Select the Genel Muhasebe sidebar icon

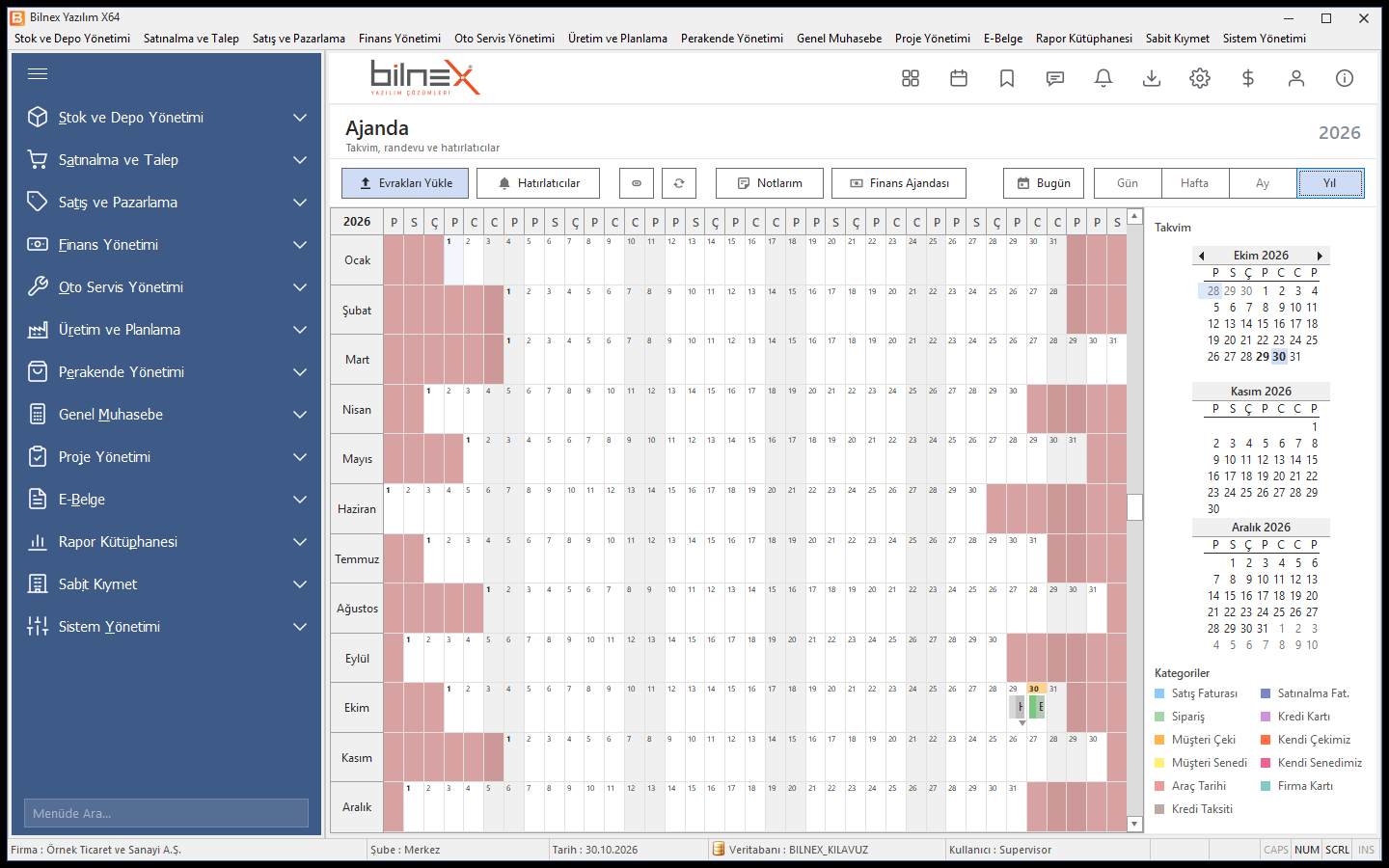[x=38, y=415]
